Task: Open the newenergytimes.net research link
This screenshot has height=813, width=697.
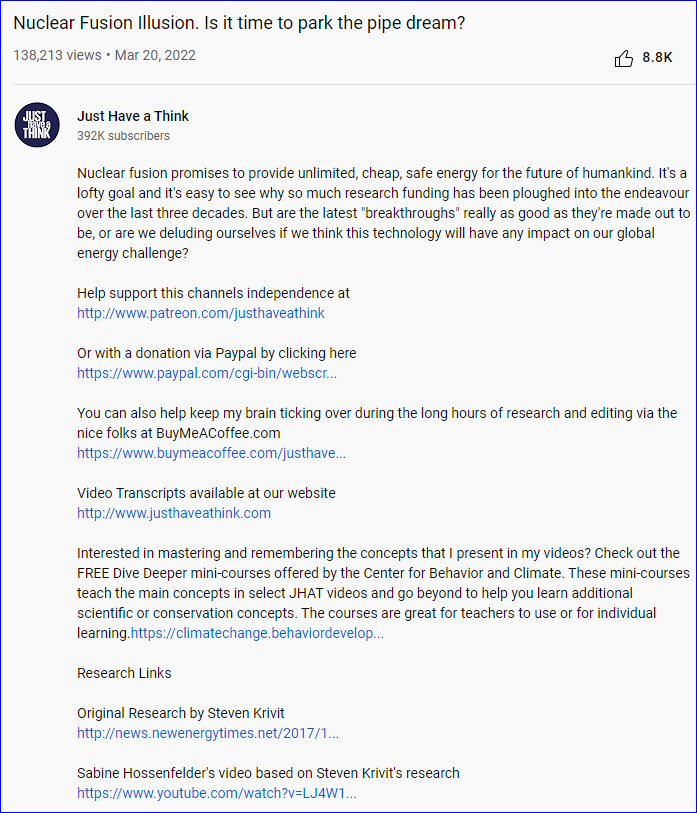Action: tap(208, 733)
